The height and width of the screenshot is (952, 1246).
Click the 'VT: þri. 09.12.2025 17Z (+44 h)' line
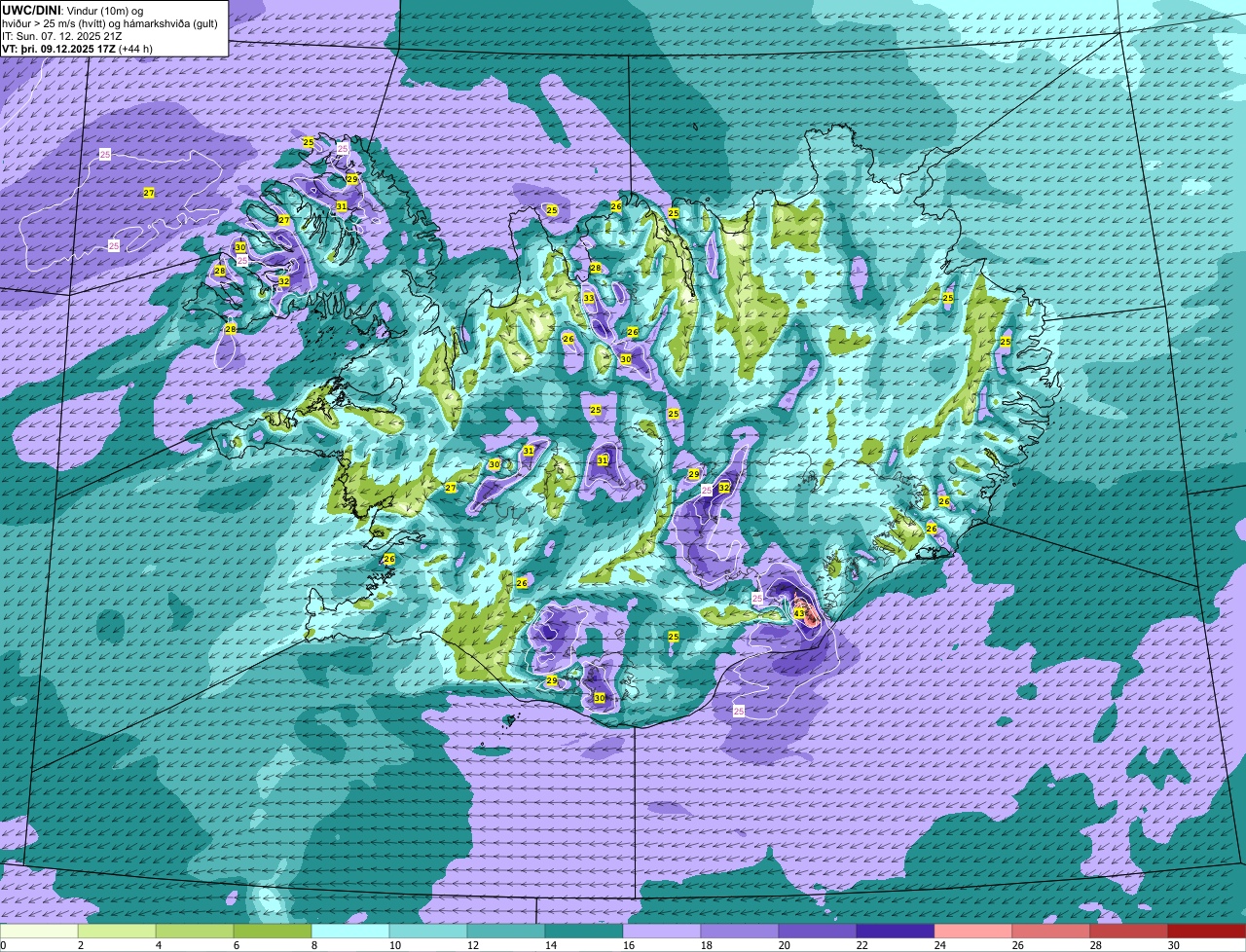78,49
